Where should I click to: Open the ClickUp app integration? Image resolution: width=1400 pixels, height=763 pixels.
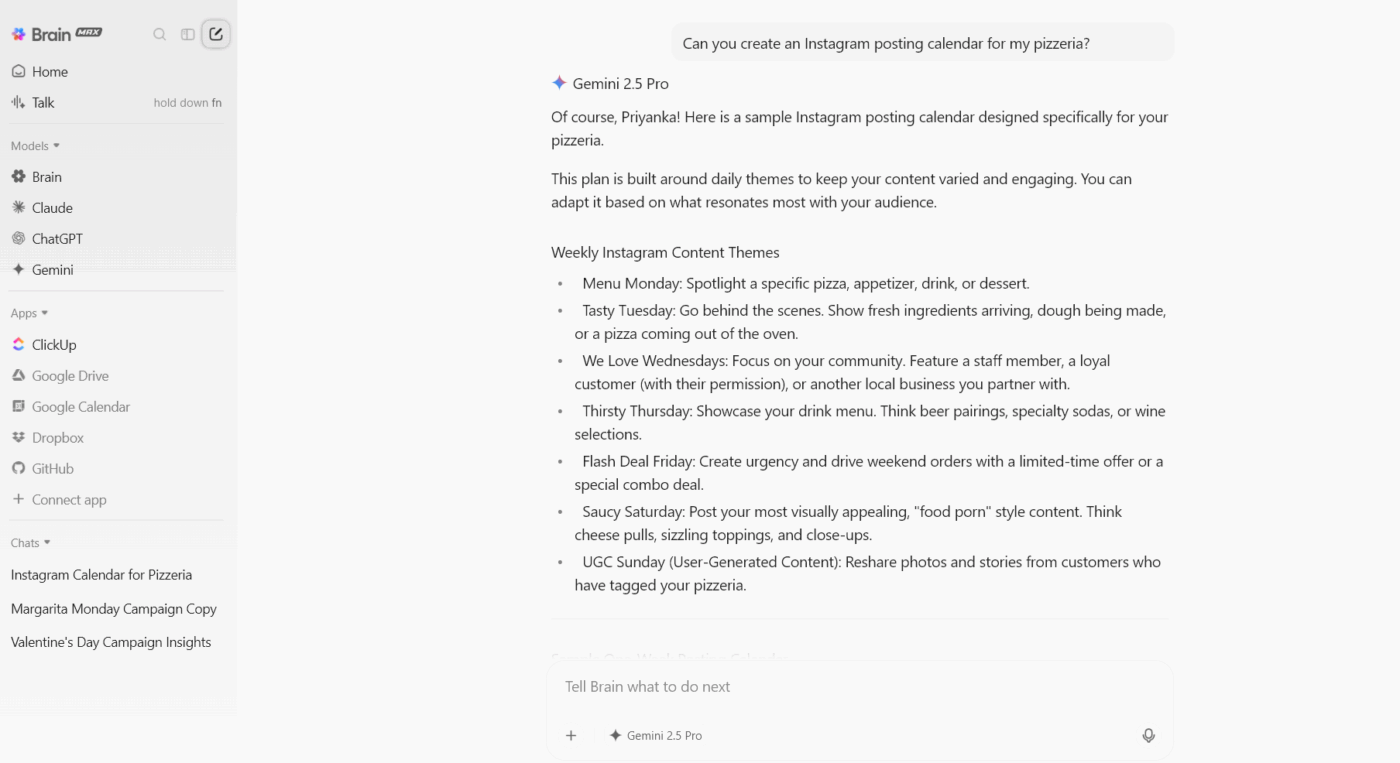pyautogui.click(x=52, y=344)
